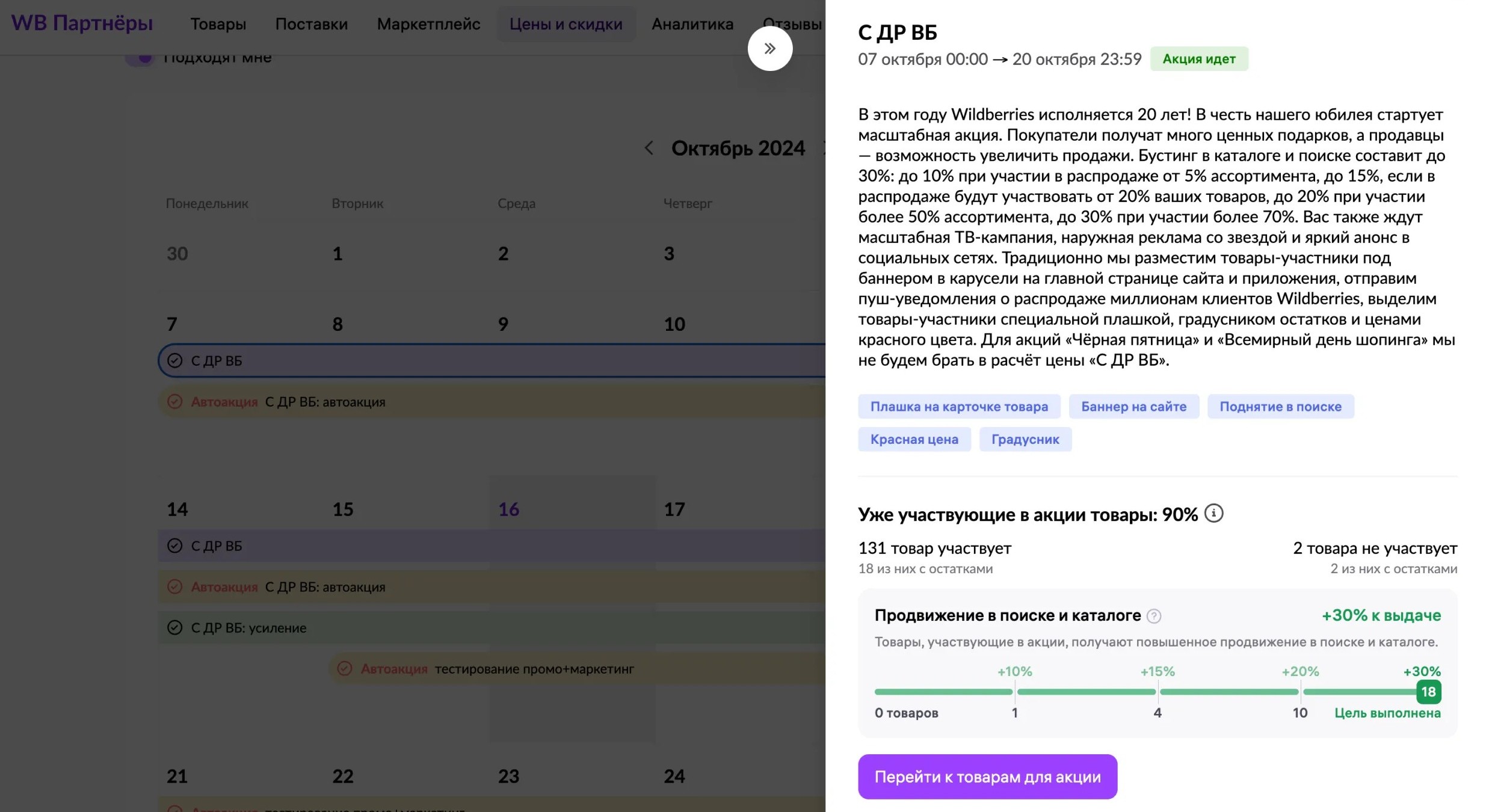The width and height of the screenshot is (1495, 812).
Task: Click the red check icon on 'Автоакция С ДР ВБ: автоакция'
Action: (176, 402)
